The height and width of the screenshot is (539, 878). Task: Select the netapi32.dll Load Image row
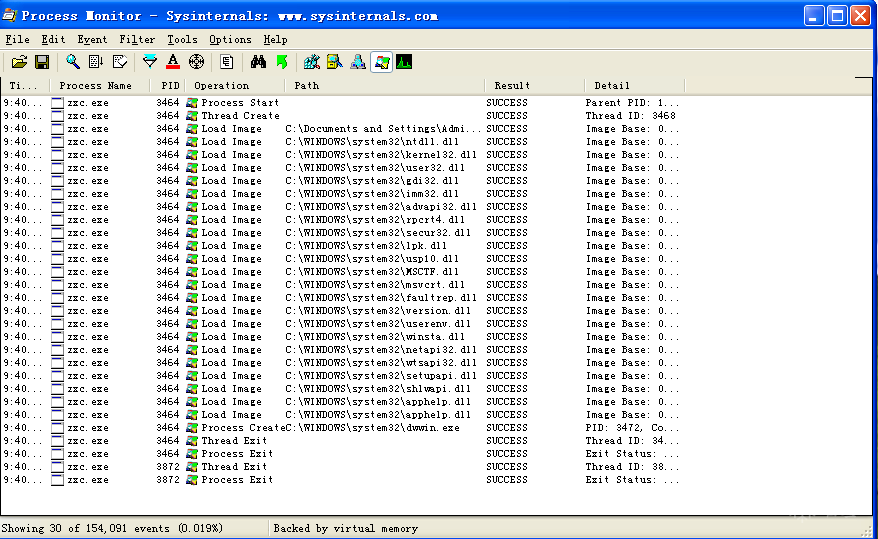click(x=342, y=350)
